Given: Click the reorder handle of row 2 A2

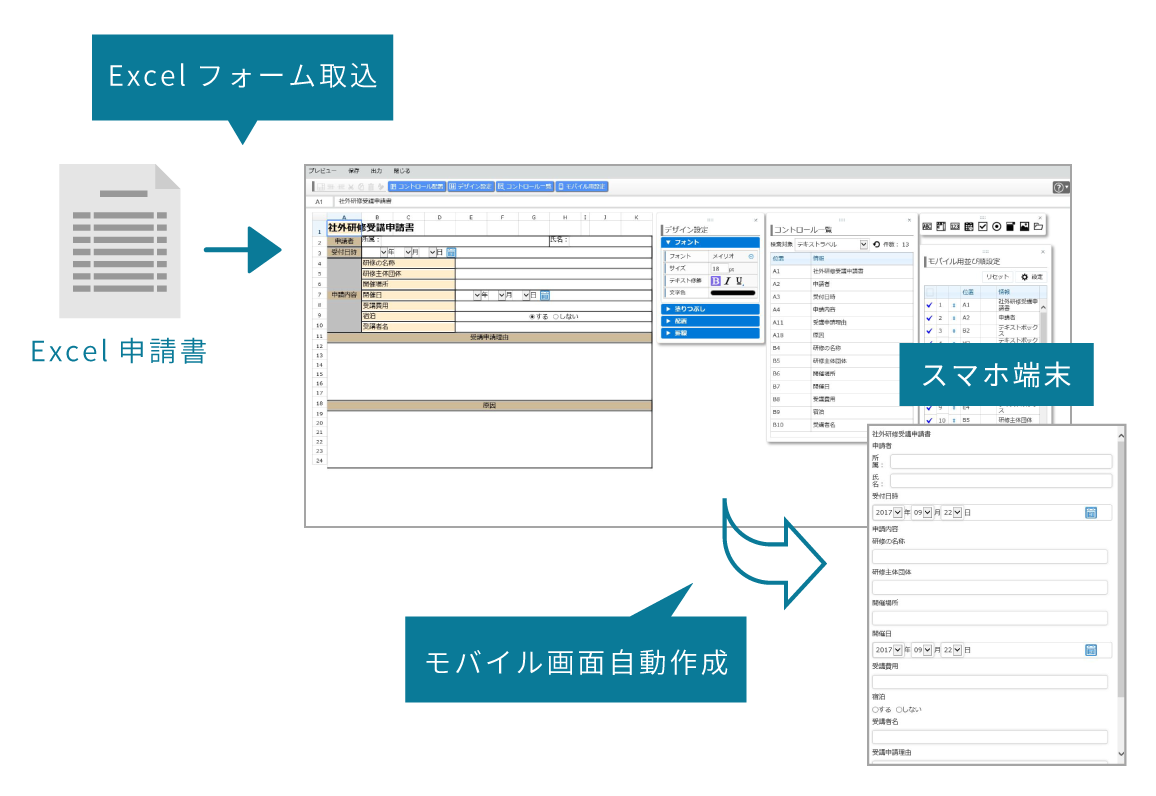Looking at the screenshot, I should [953, 318].
